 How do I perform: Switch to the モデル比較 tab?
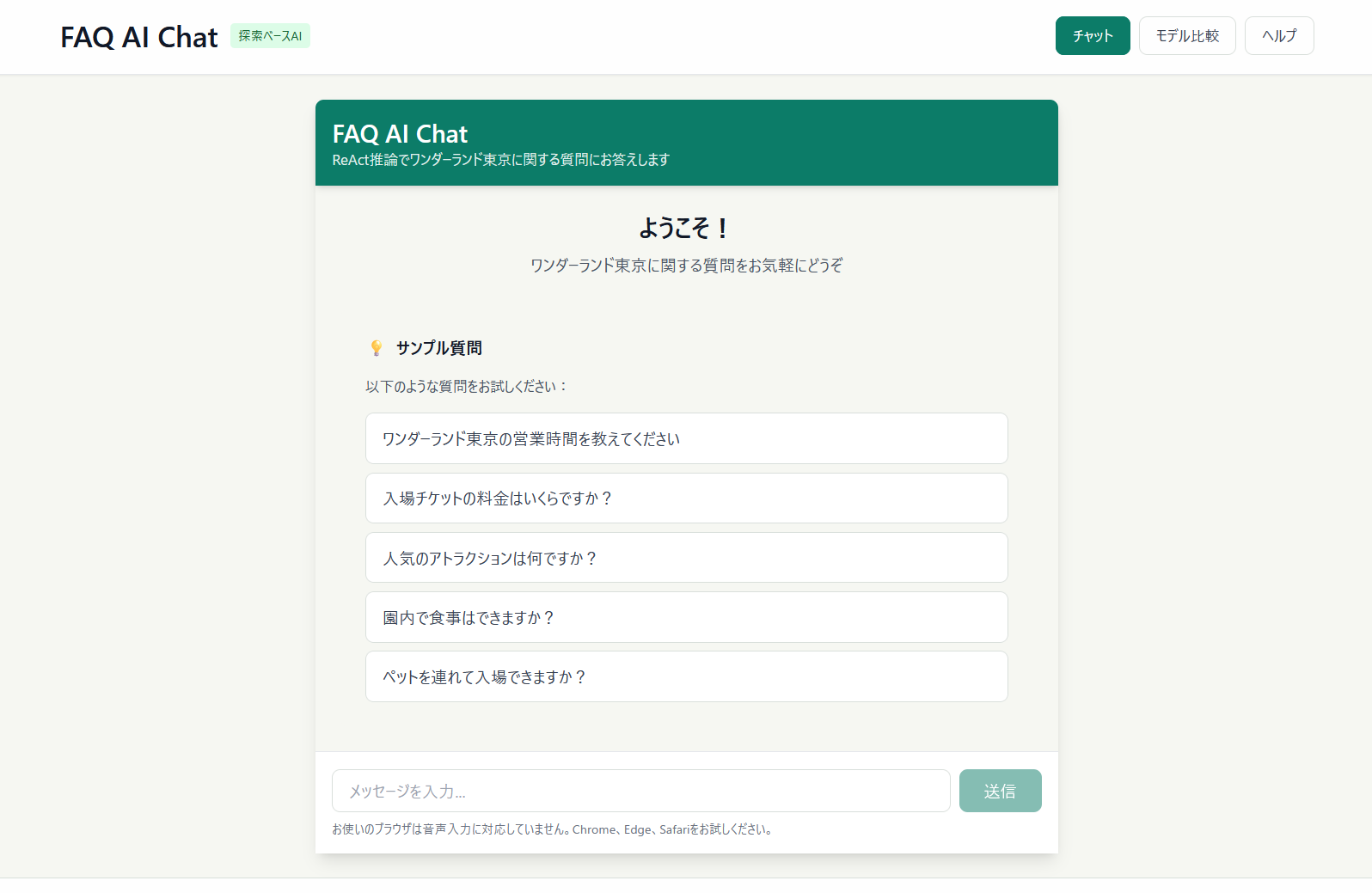click(x=1187, y=36)
